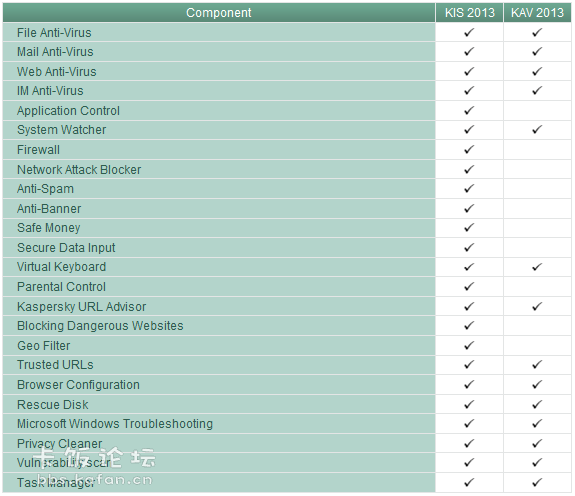This screenshot has width=575, height=496.
Task: Click the KAV 2013 column header
Action: (x=537, y=13)
